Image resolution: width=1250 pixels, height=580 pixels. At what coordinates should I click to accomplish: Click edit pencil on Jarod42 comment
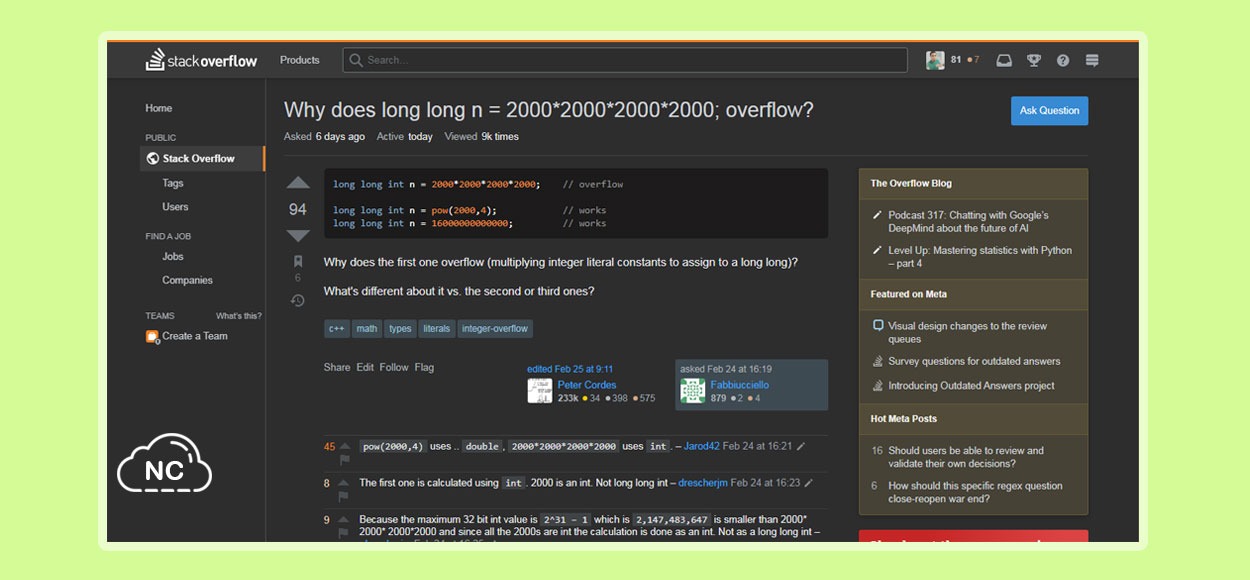(x=800, y=446)
